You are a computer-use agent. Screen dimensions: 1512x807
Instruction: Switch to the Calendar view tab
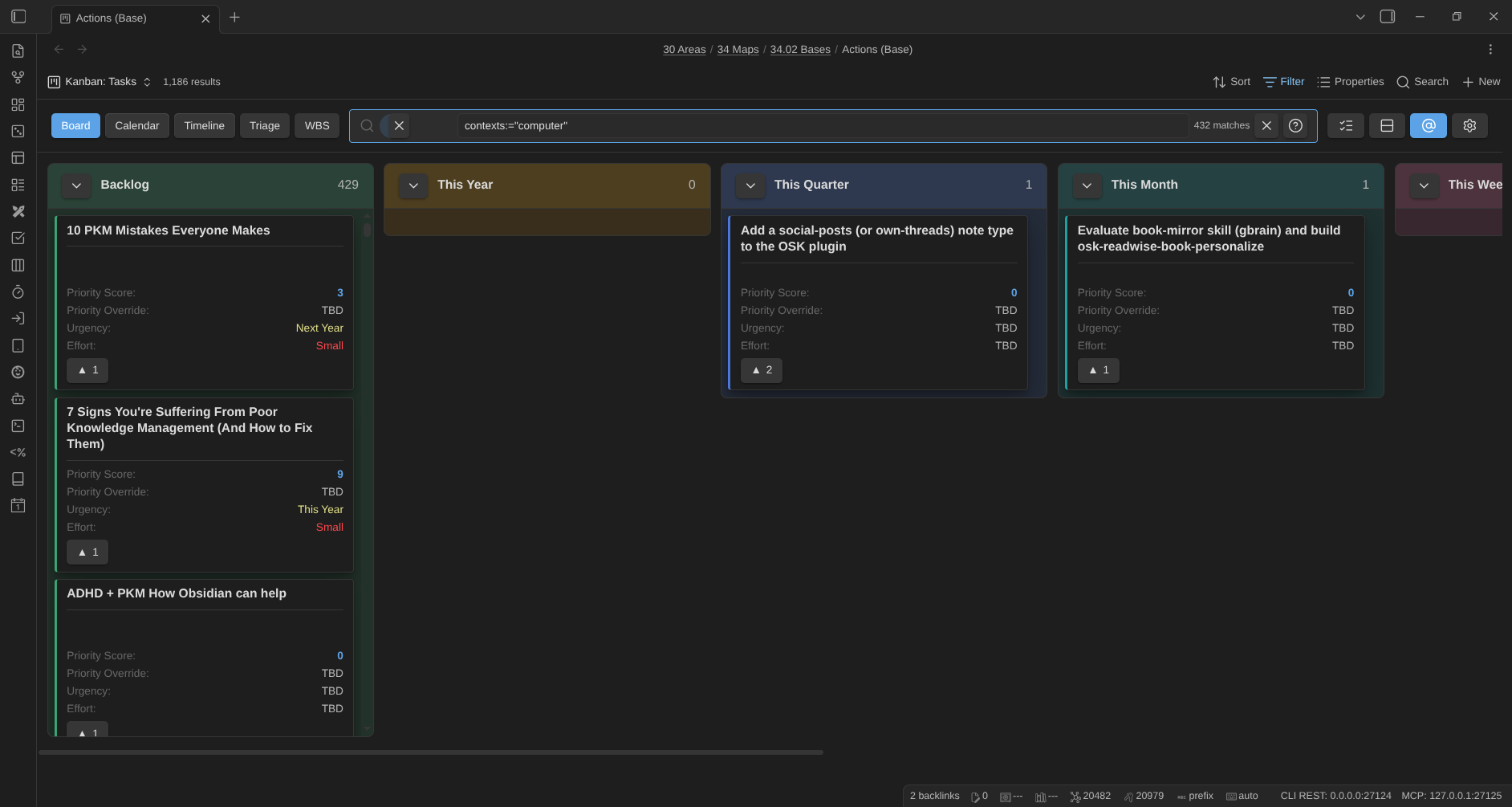point(137,125)
